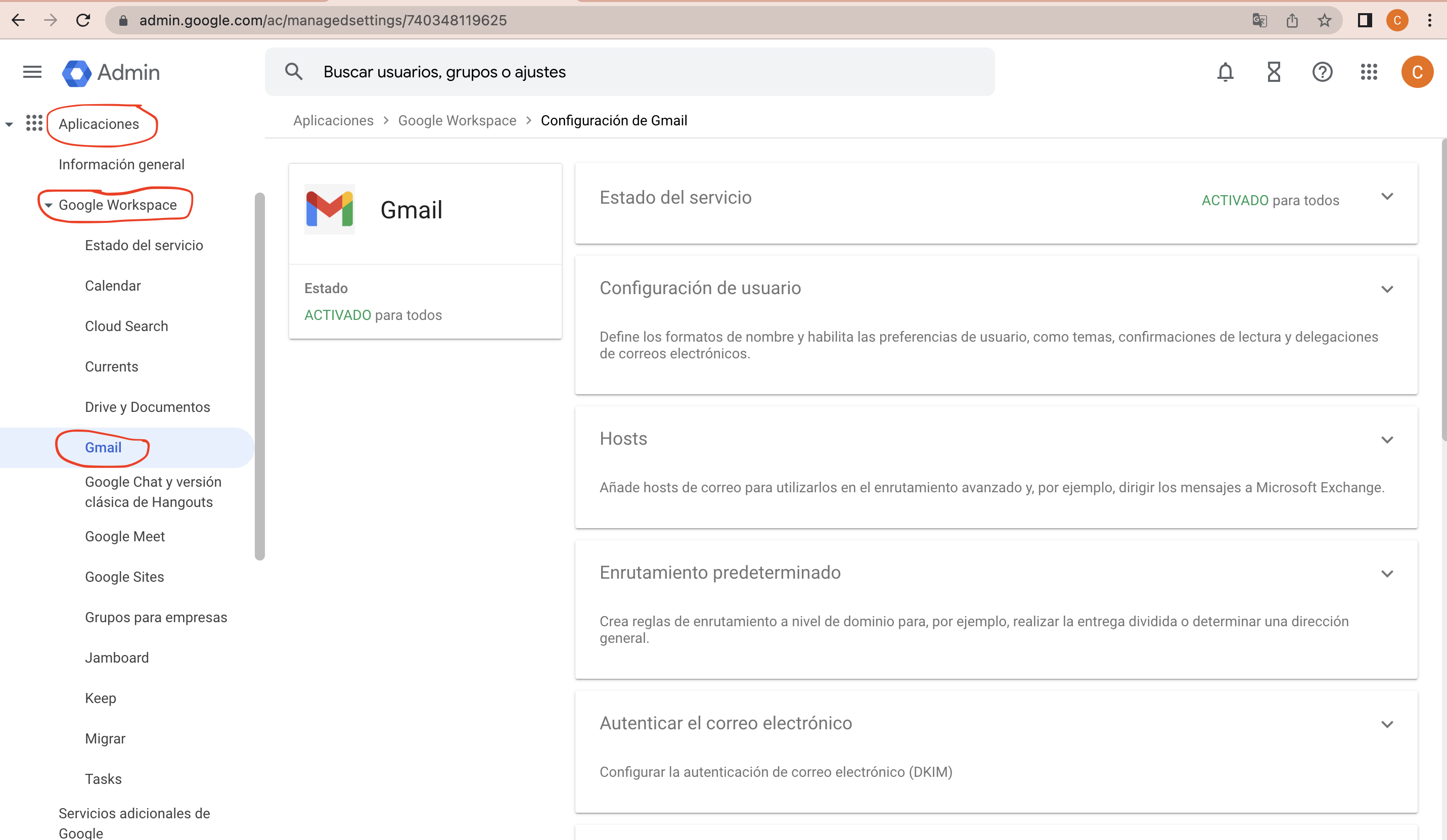Screen dimensions: 1447x840
Task: Open Tasks in sidebar
Action: 103,779
